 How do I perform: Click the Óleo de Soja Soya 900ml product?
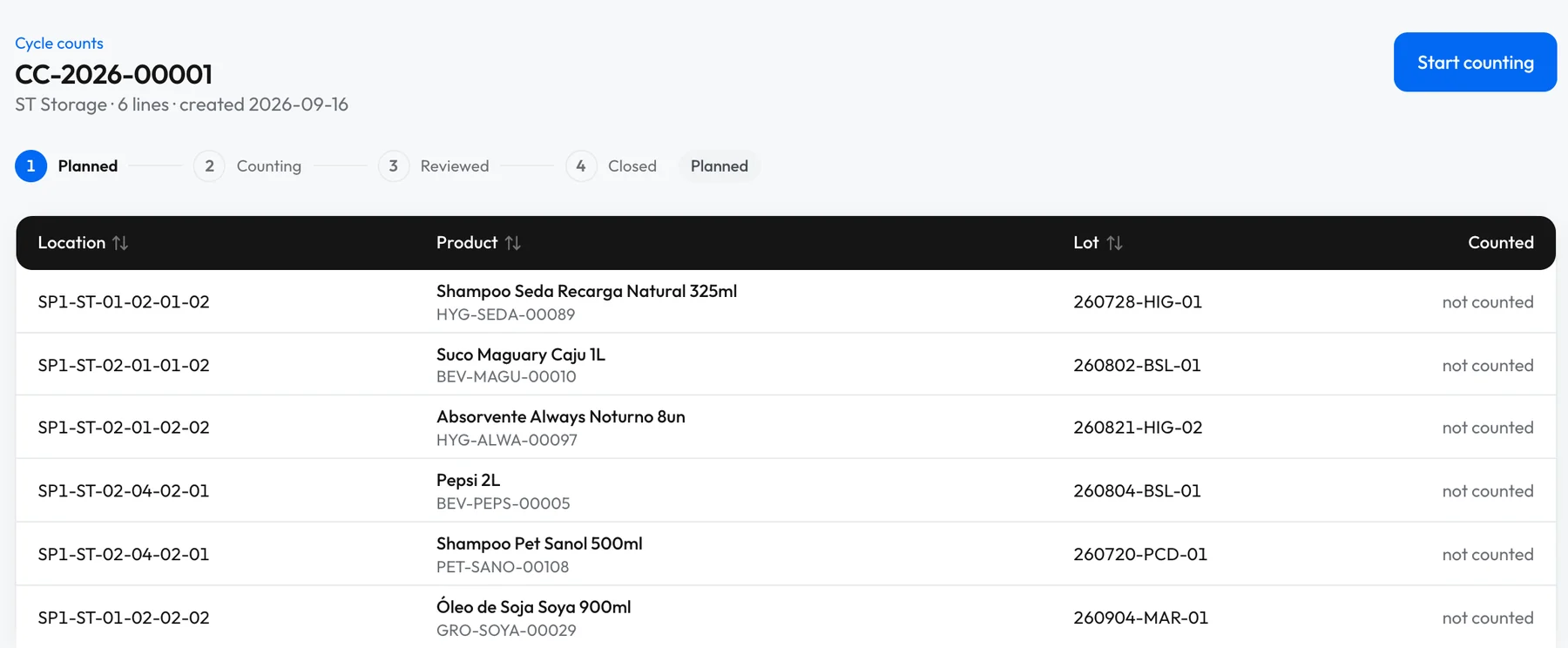click(533, 607)
